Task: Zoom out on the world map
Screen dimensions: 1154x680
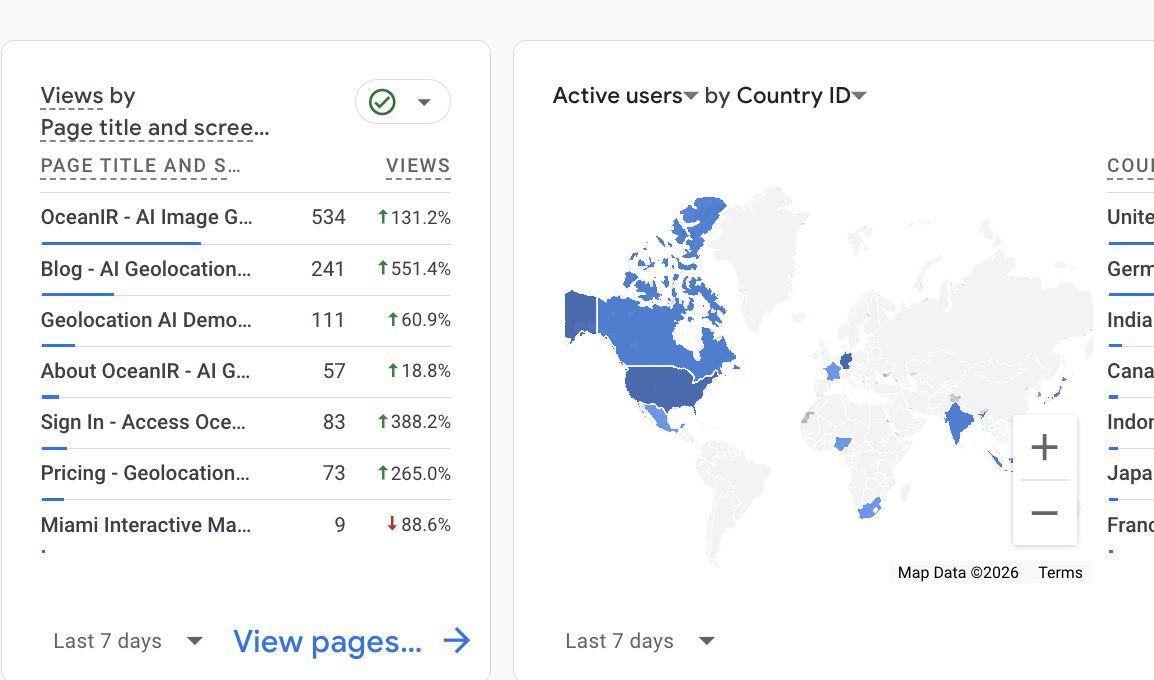Action: 1044,513
